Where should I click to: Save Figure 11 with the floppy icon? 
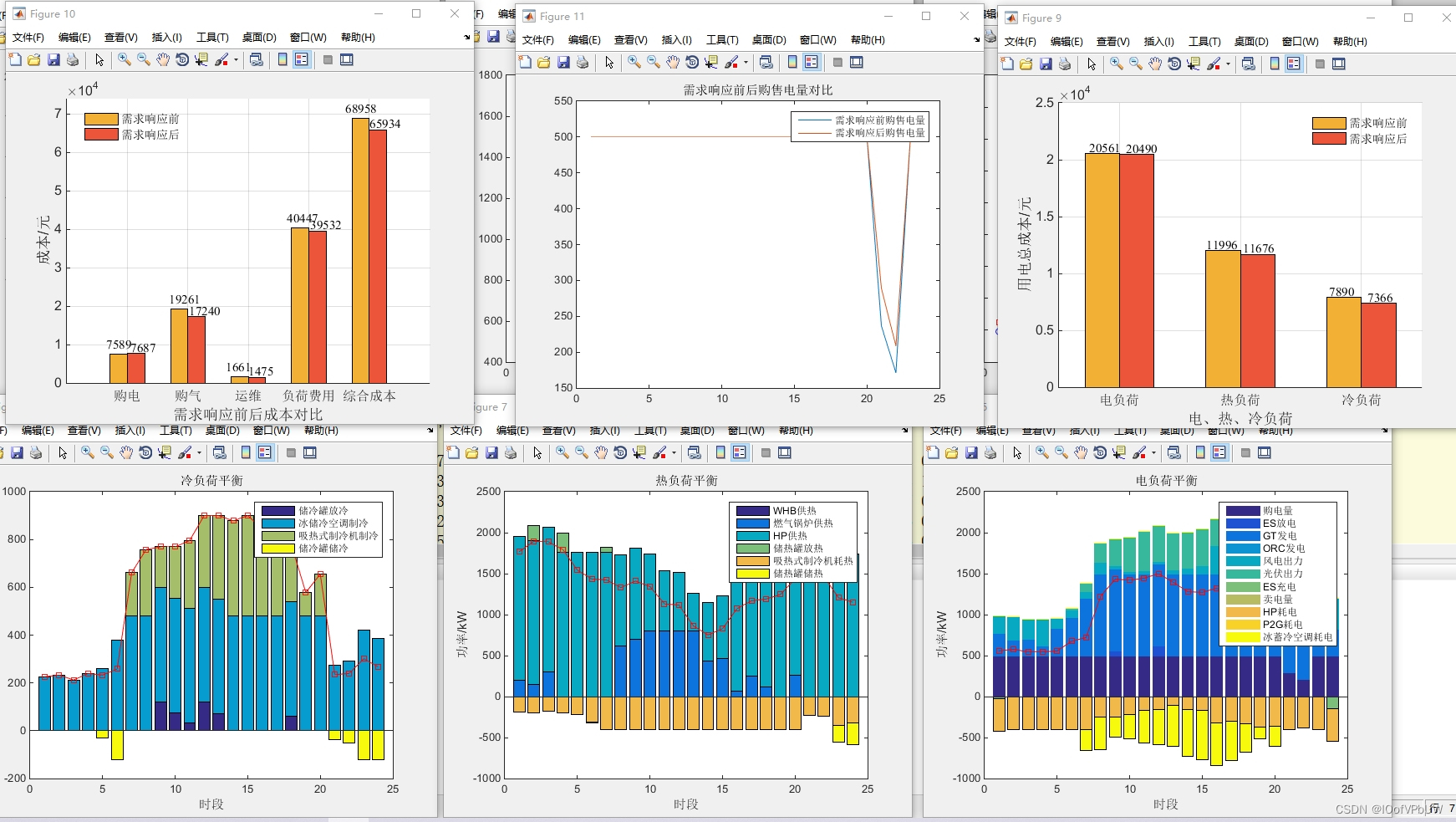[x=563, y=62]
